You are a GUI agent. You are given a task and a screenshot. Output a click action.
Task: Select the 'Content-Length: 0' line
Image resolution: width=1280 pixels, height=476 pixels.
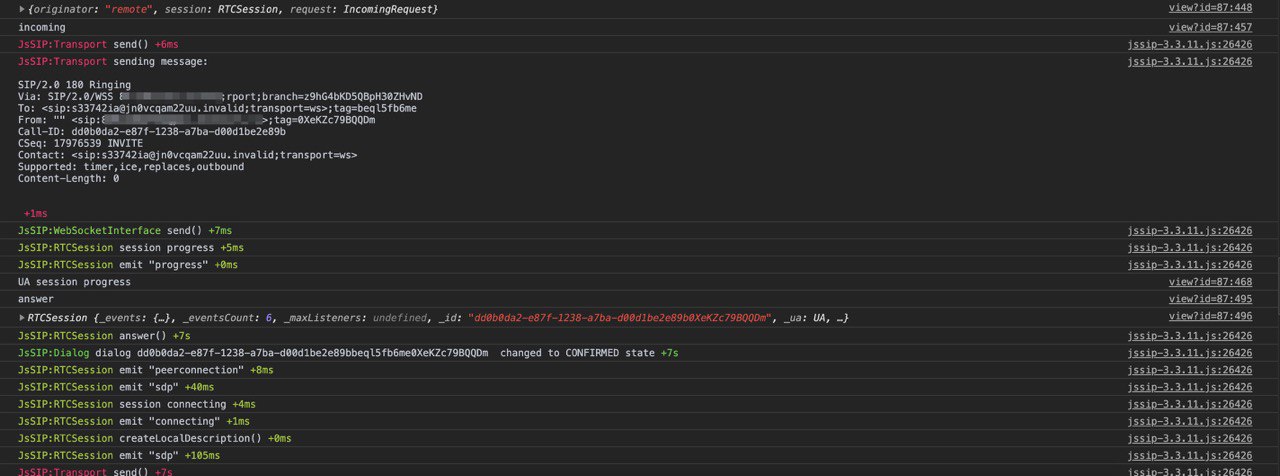pyautogui.click(x=68, y=179)
